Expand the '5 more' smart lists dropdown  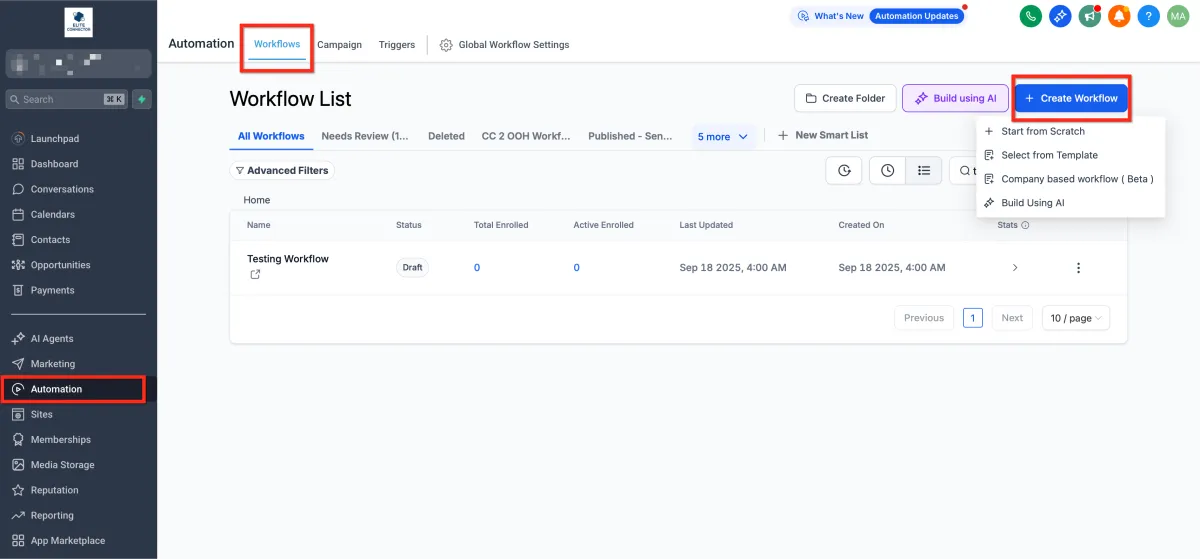722,136
